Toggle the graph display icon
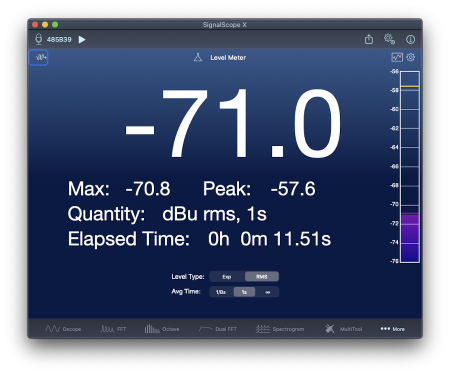 pyautogui.click(x=397, y=57)
